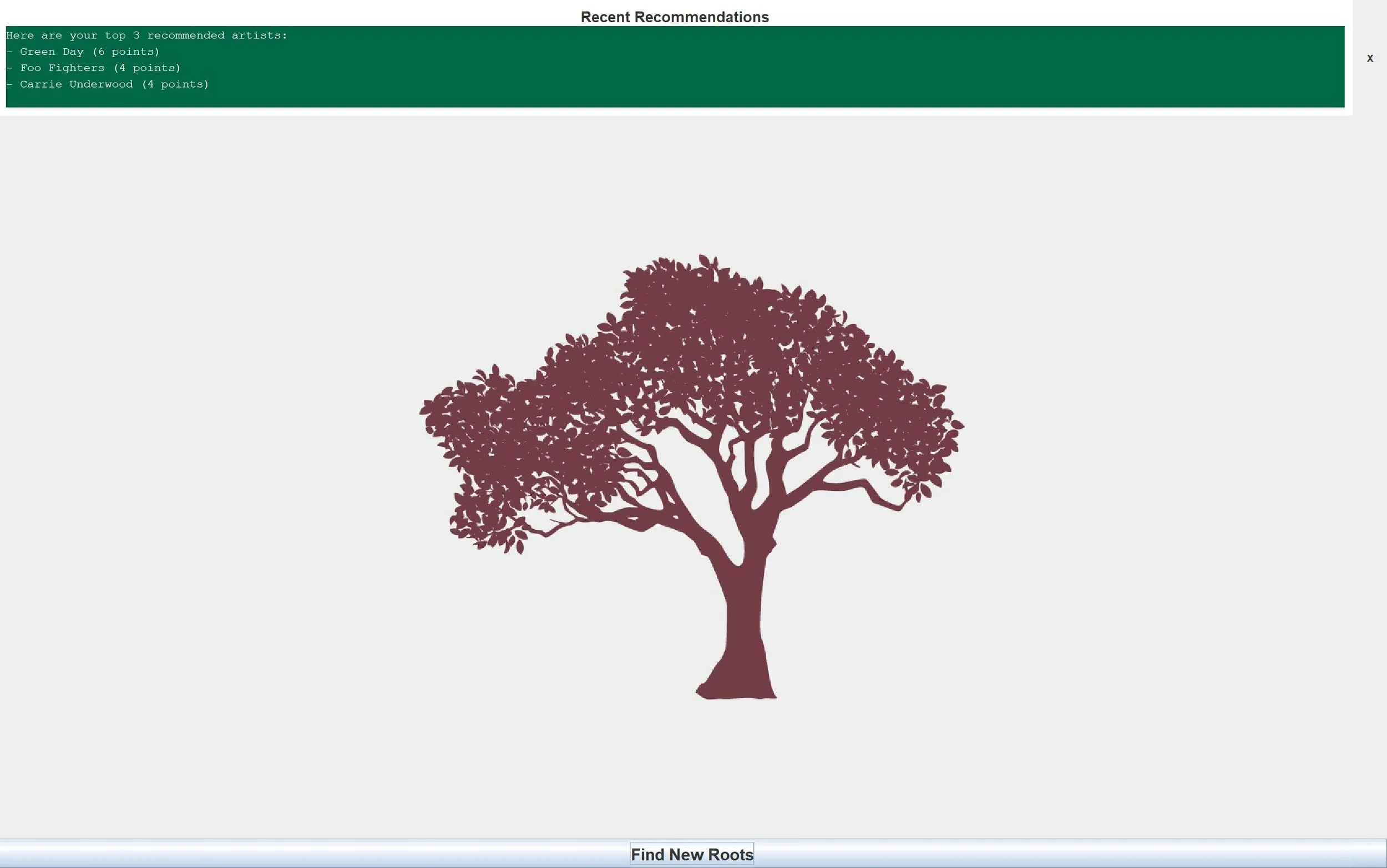Click the 'top 3 recommended artists' intro line
Screen dimensions: 1387x868
point(146,35)
